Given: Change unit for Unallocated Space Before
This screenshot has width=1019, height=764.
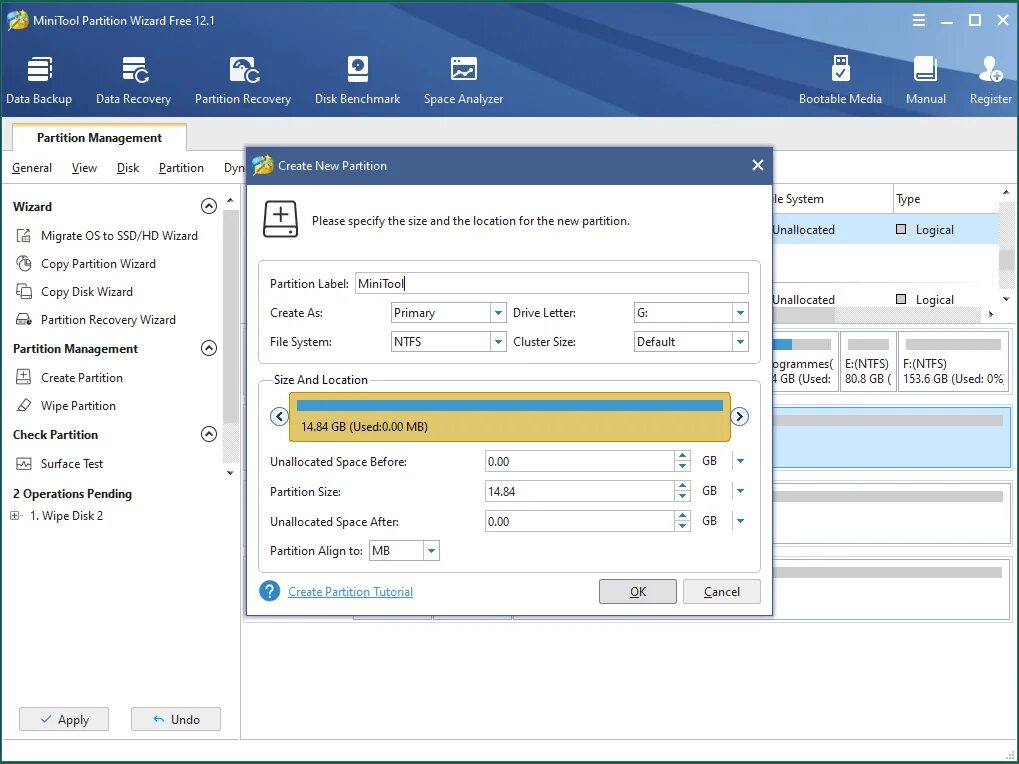Looking at the screenshot, I should 740,461.
